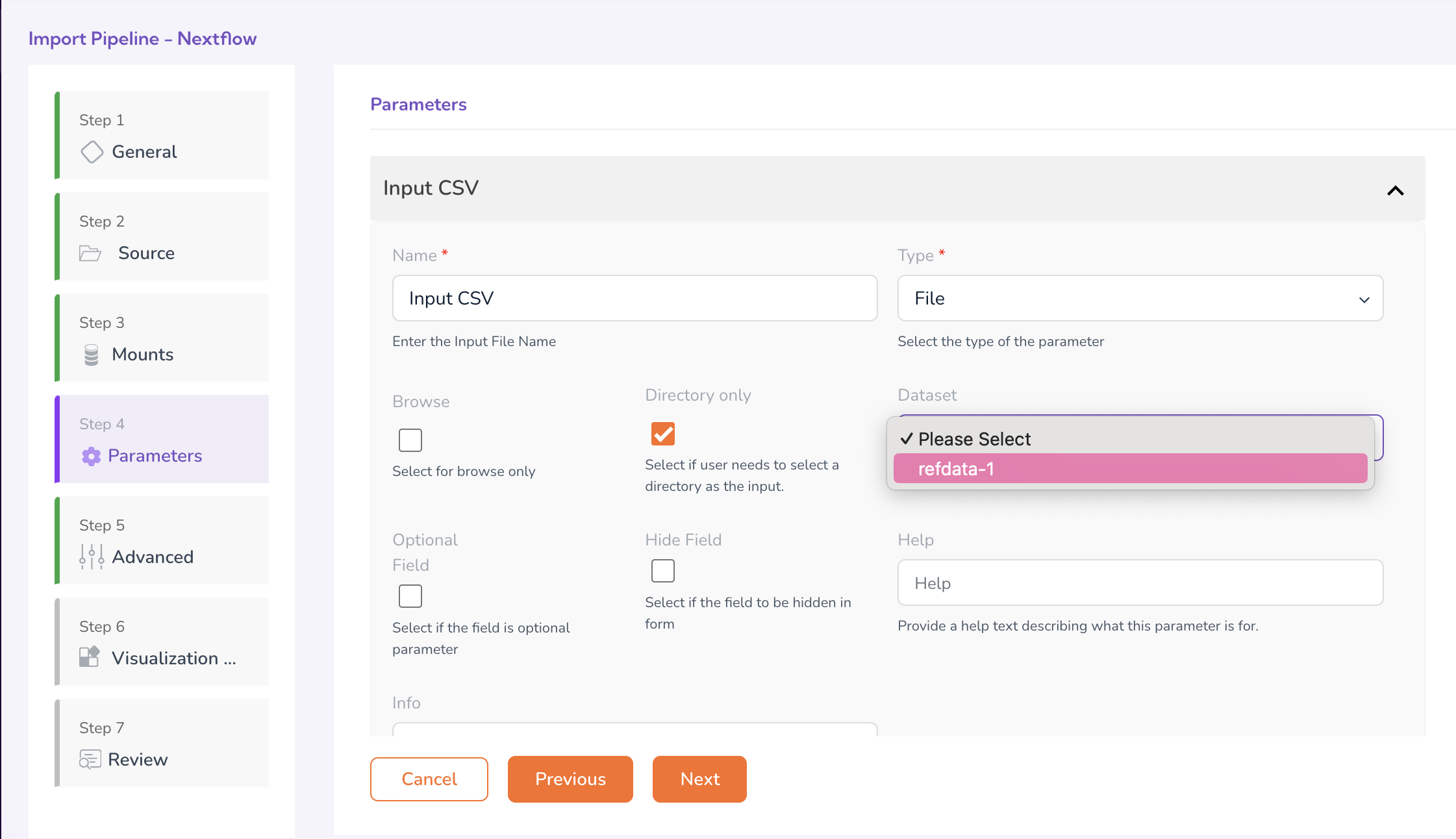Tick the Optional Field checkbox
This screenshot has height=839, width=1456.
(410, 596)
